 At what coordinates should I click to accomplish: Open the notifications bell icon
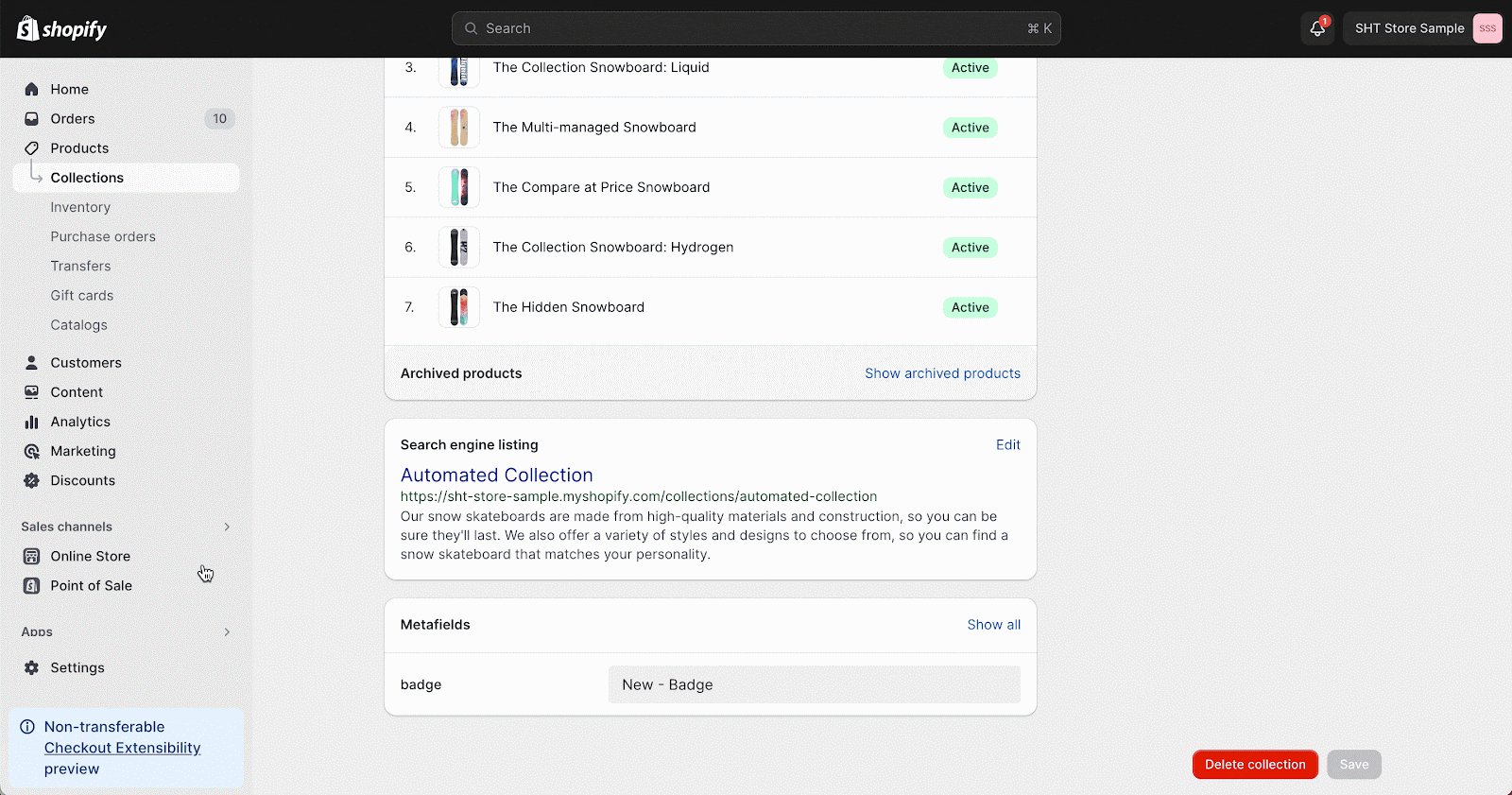(1317, 28)
